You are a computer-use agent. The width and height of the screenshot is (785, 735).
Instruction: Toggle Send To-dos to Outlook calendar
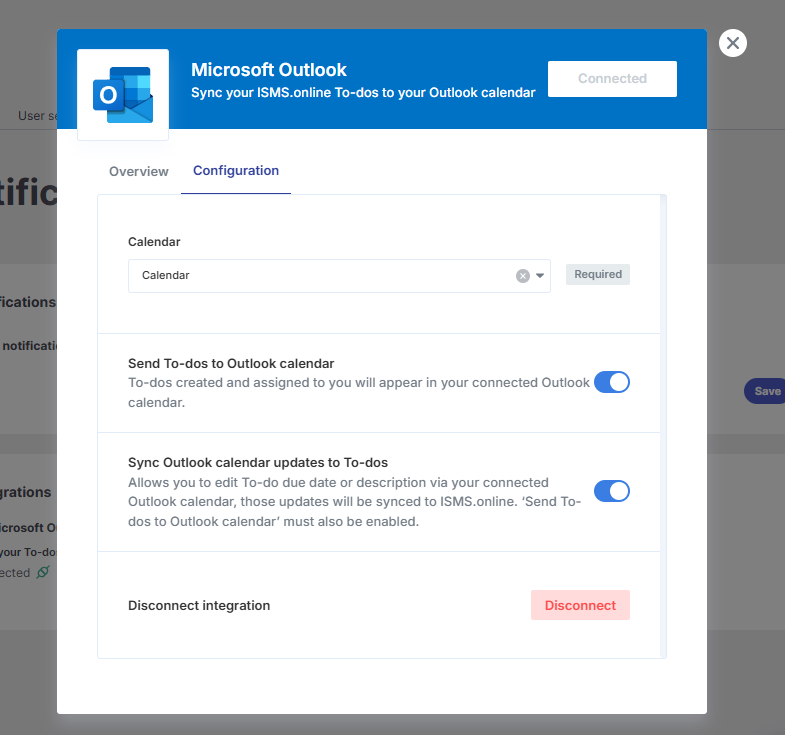(611, 383)
